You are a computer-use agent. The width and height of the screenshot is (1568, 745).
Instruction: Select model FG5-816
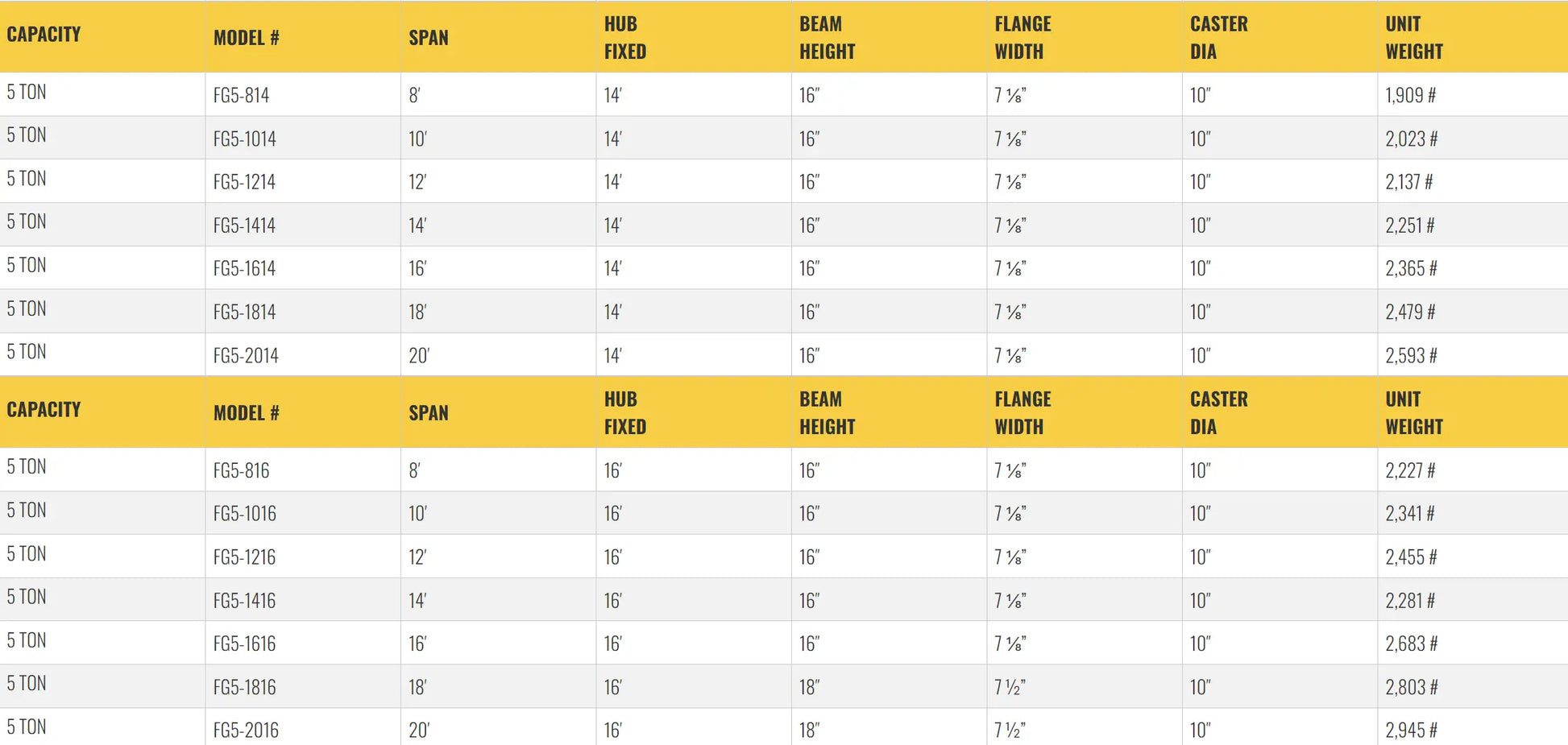[241, 470]
